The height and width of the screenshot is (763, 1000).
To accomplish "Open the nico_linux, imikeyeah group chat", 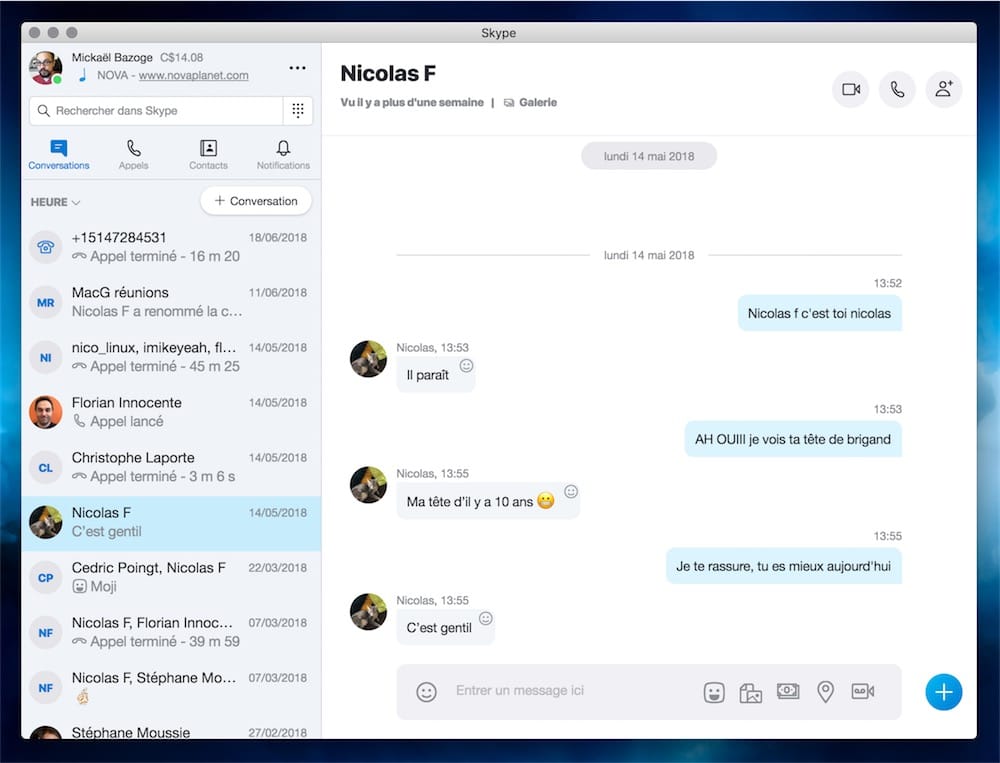I will pyautogui.click(x=171, y=357).
